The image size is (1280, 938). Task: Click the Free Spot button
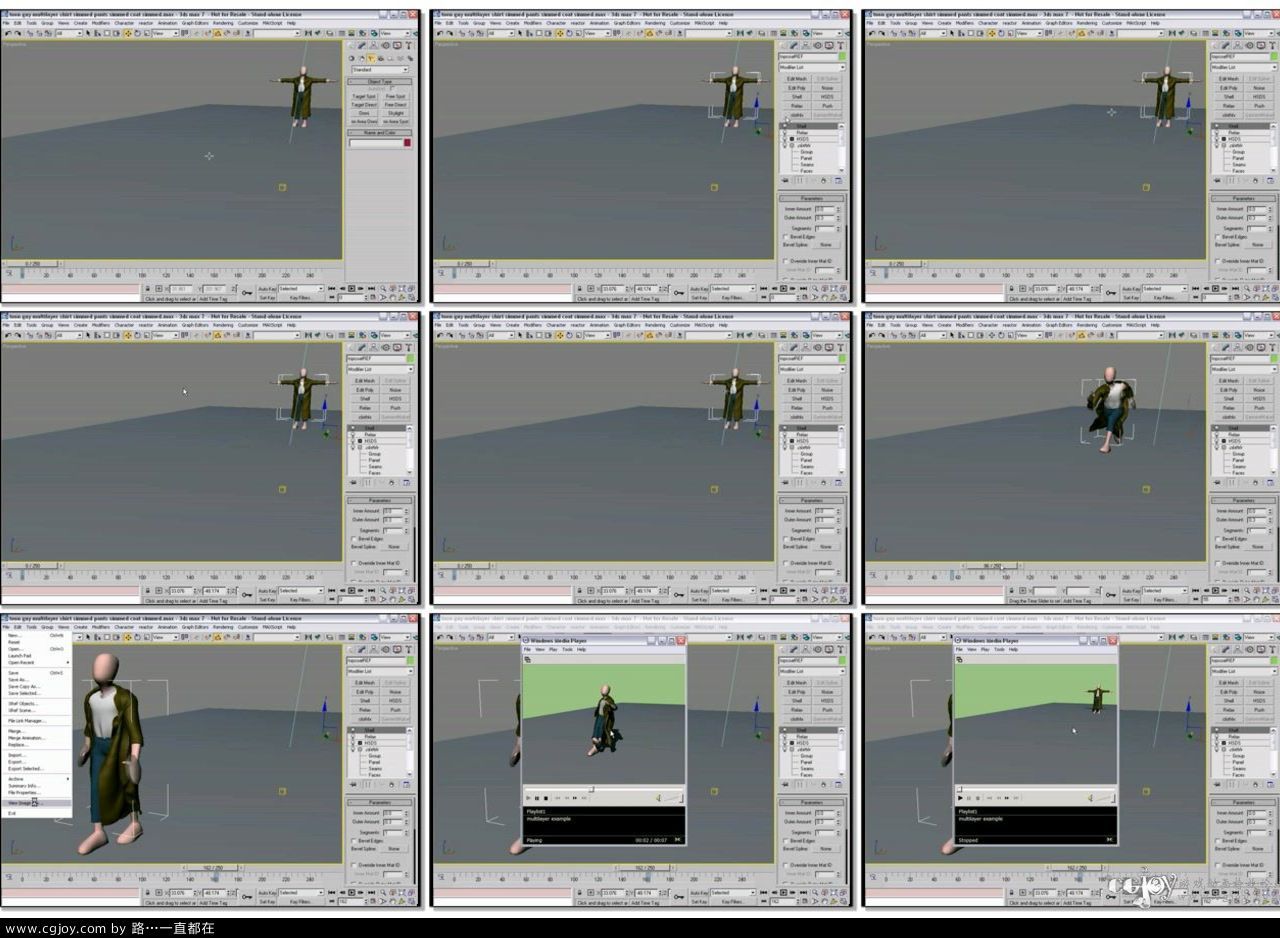tap(395, 96)
